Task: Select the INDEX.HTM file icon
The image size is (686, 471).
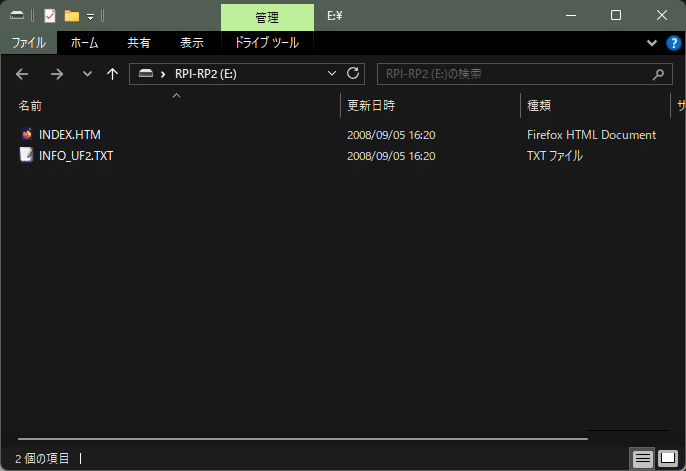Action: coord(27,134)
